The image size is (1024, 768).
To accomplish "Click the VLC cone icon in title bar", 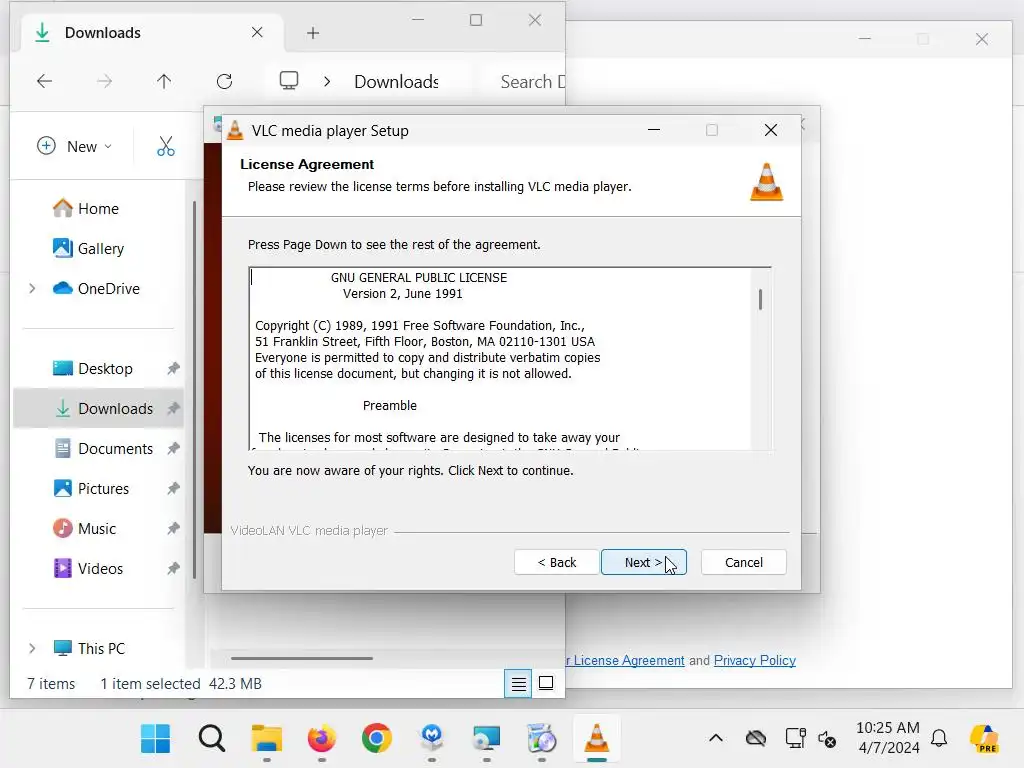I will (234, 131).
